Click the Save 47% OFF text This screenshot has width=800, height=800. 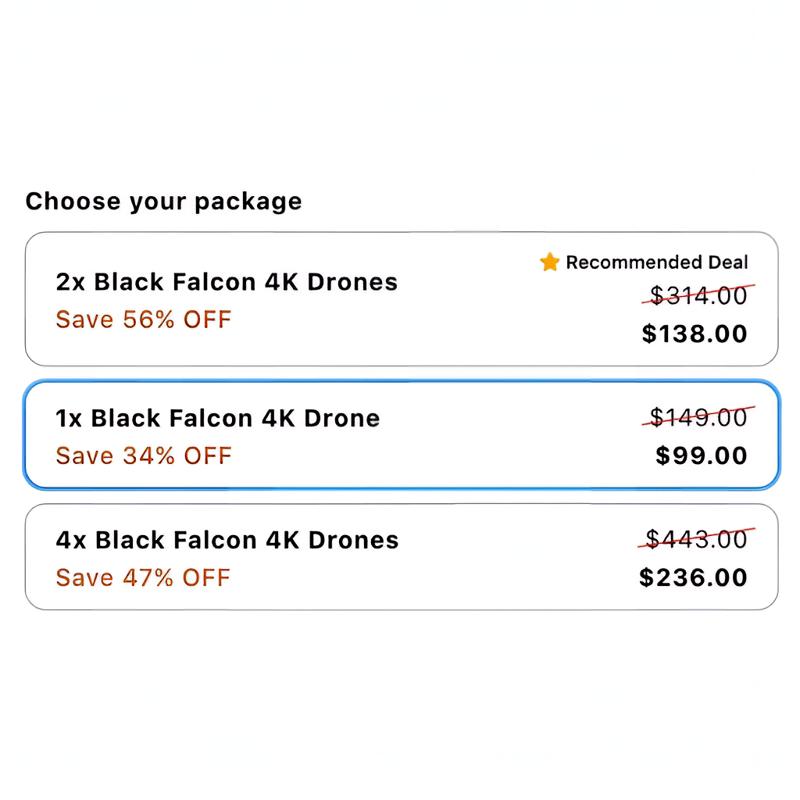coord(143,578)
